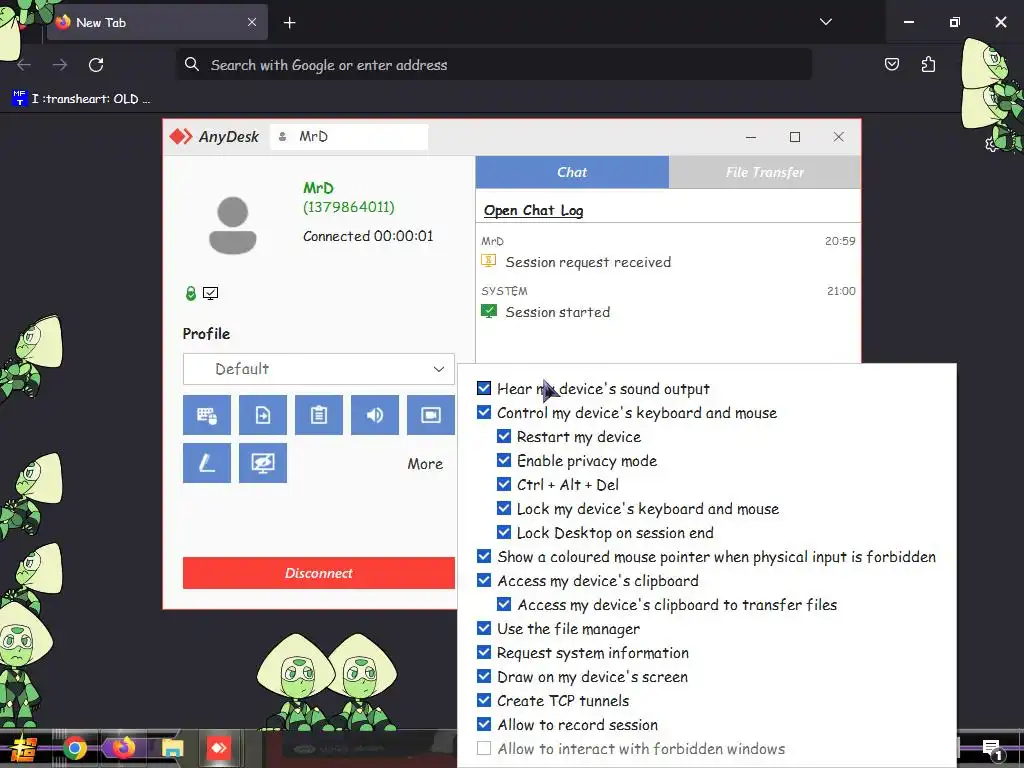The width and height of the screenshot is (1024, 768).
Task: Click the session recording camera icon
Action: tap(430, 415)
